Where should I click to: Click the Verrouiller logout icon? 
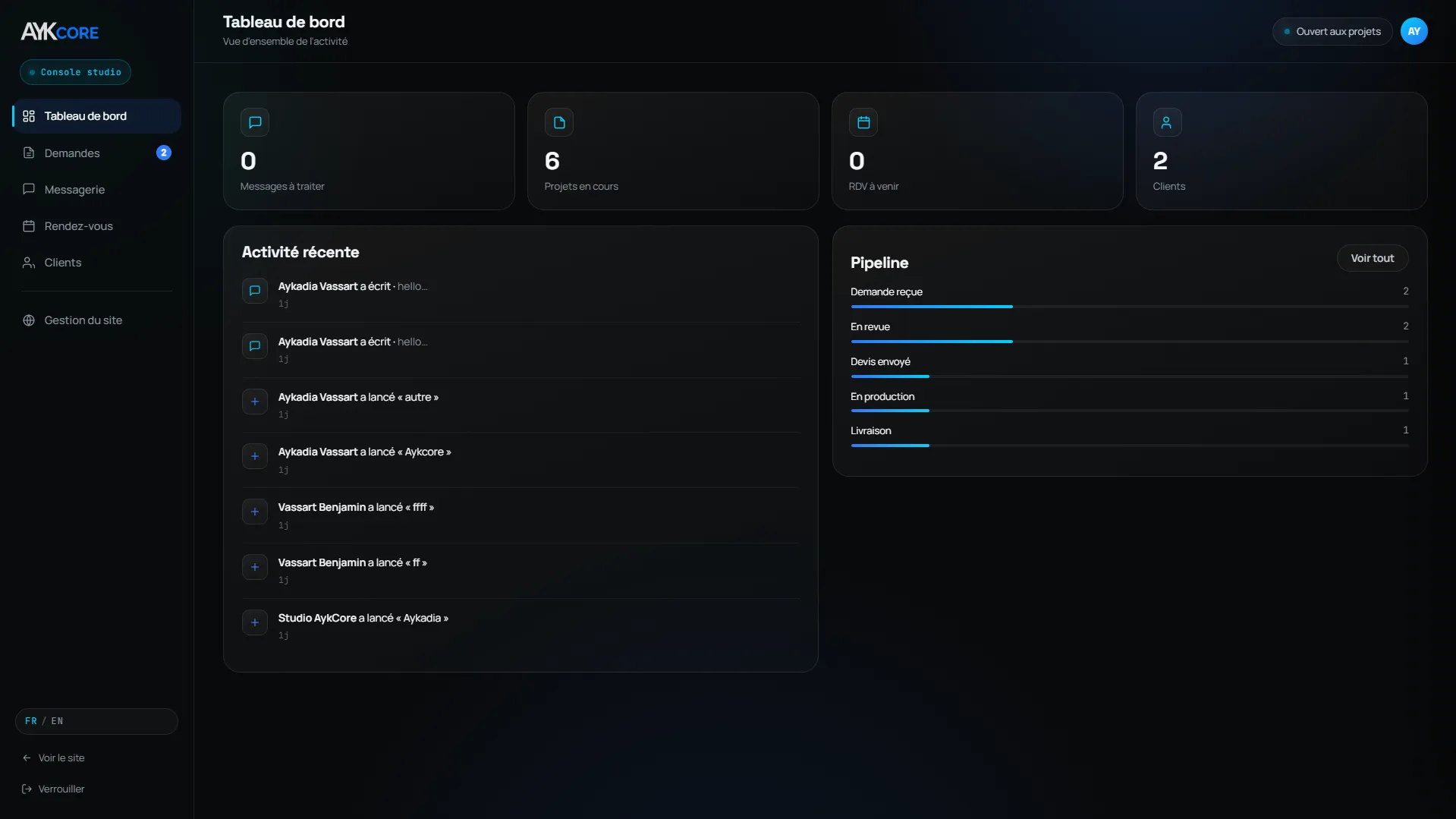[x=27, y=789]
